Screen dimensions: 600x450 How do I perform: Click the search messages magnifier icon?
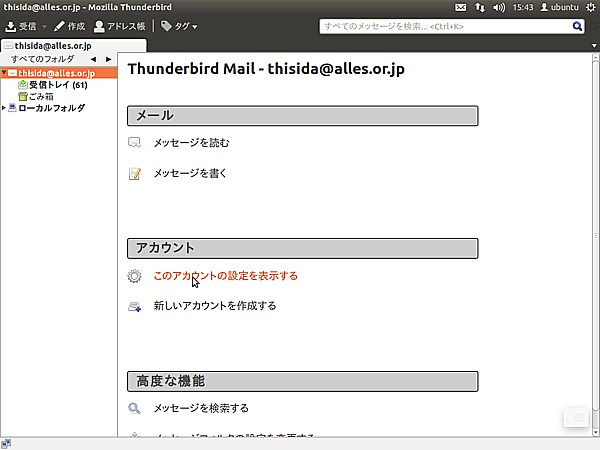134,408
